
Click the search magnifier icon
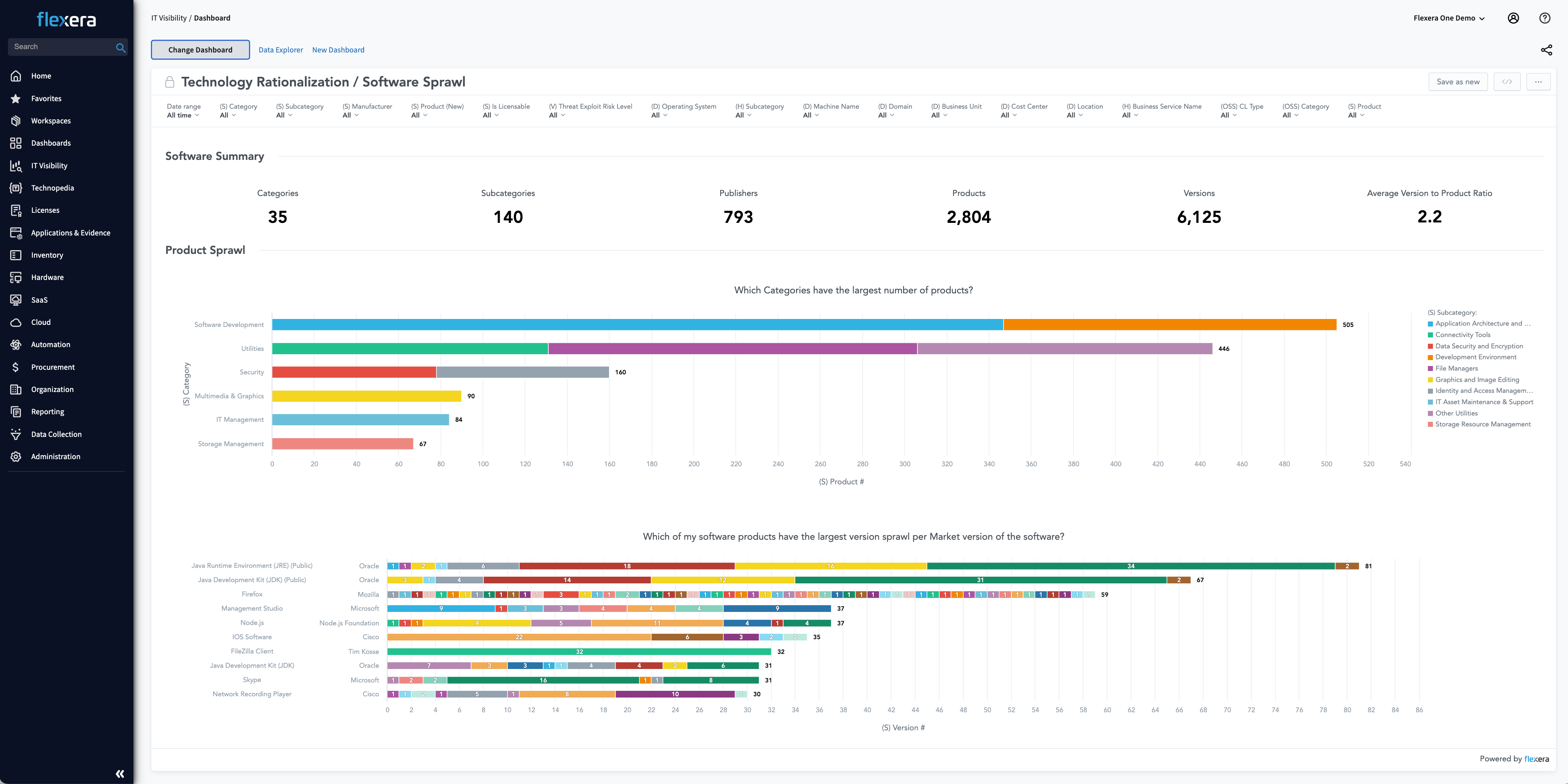pos(120,47)
